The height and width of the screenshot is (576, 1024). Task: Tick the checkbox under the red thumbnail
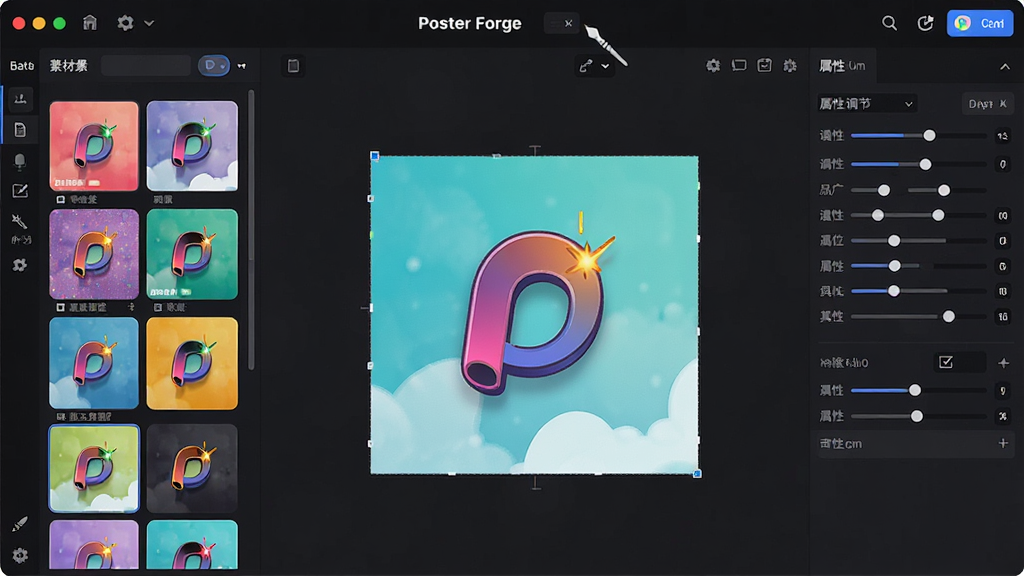tap(60, 200)
